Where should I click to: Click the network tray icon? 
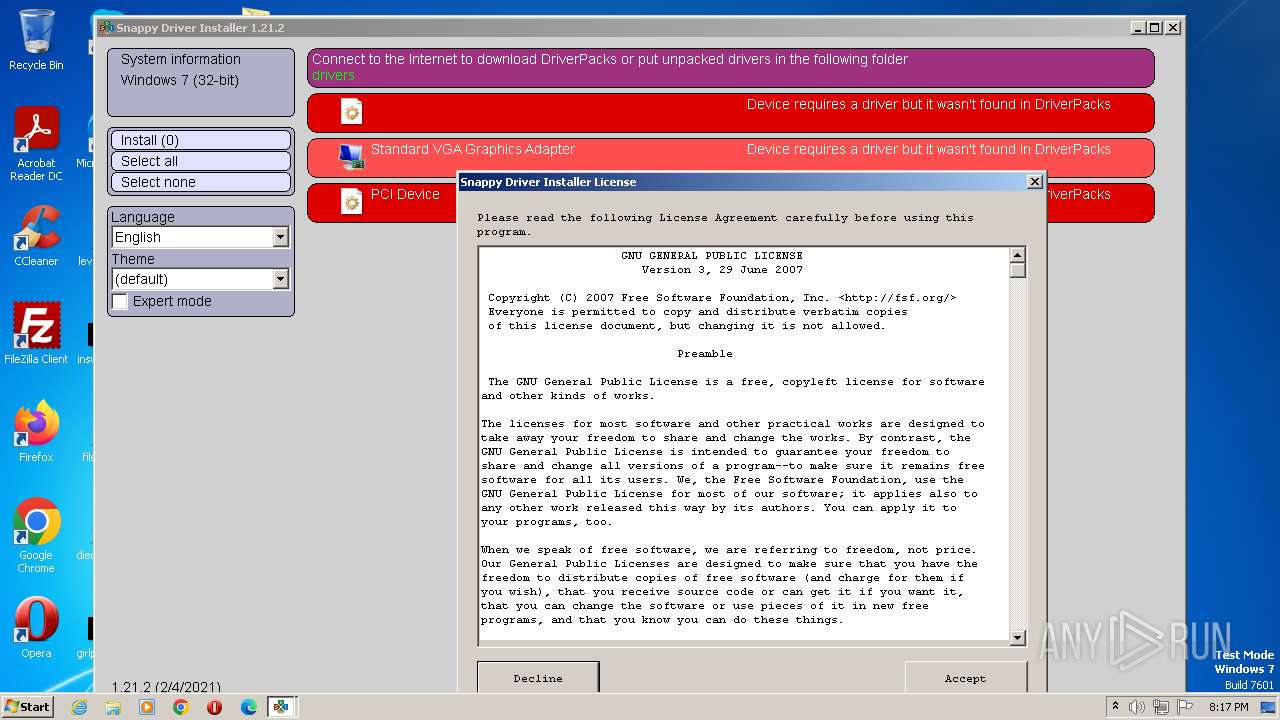tap(1161, 707)
